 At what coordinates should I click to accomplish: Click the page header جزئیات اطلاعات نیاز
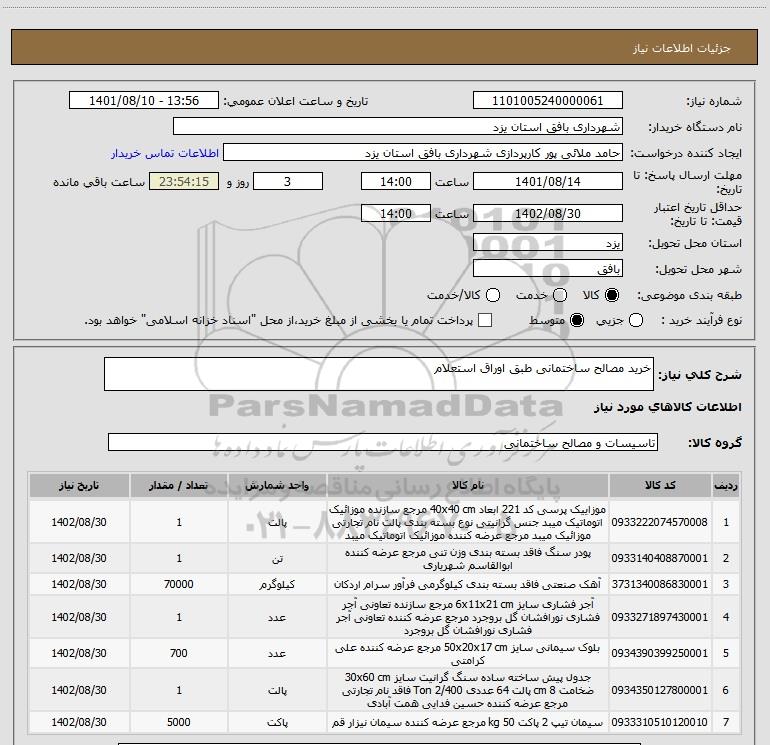tap(682, 48)
